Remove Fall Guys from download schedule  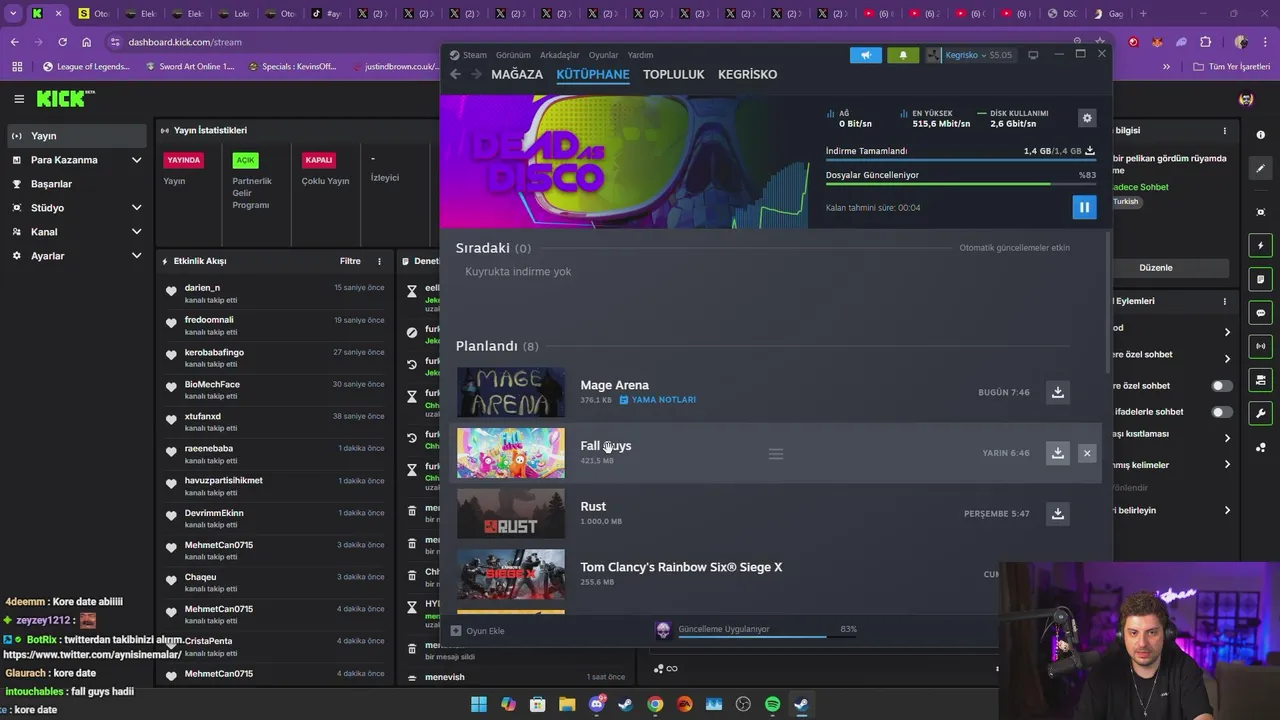1087,453
